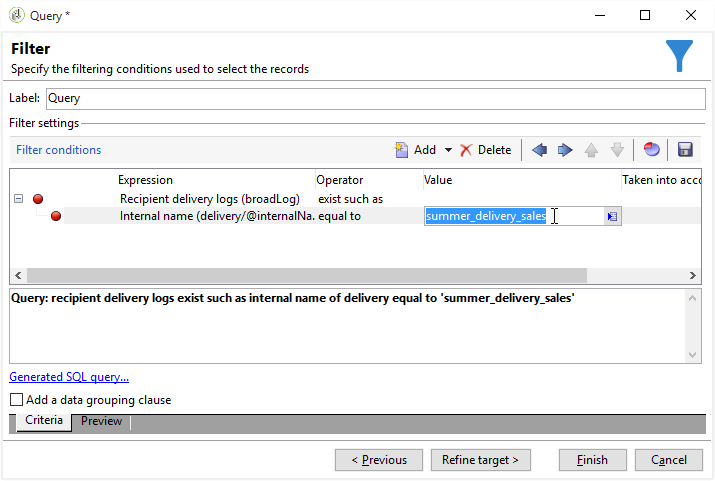715x481 pixels.
Task: Click query description scroll up arrow
Action: tap(692, 298)
